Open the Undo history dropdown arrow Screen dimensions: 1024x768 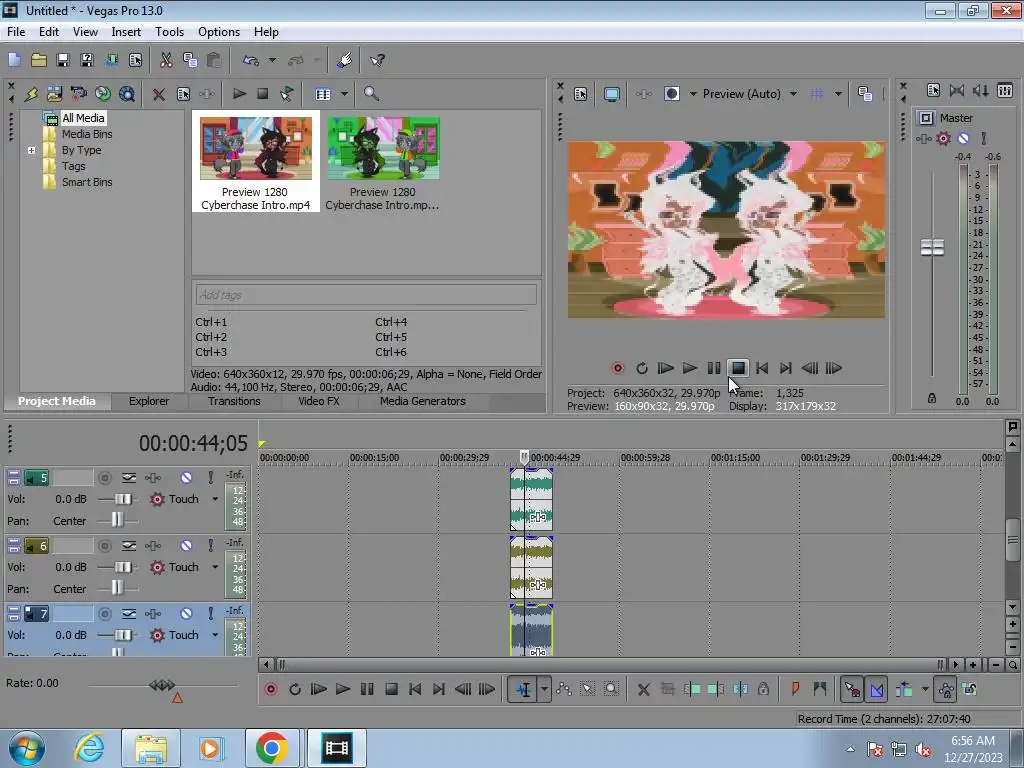coord(272,60)
